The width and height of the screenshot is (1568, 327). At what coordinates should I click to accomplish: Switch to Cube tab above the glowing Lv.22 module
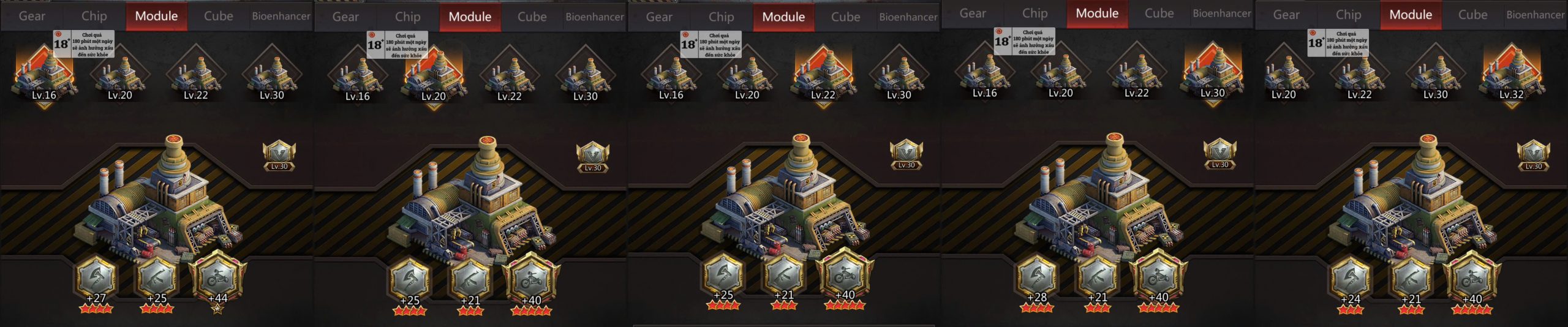[x=845, y=17]
